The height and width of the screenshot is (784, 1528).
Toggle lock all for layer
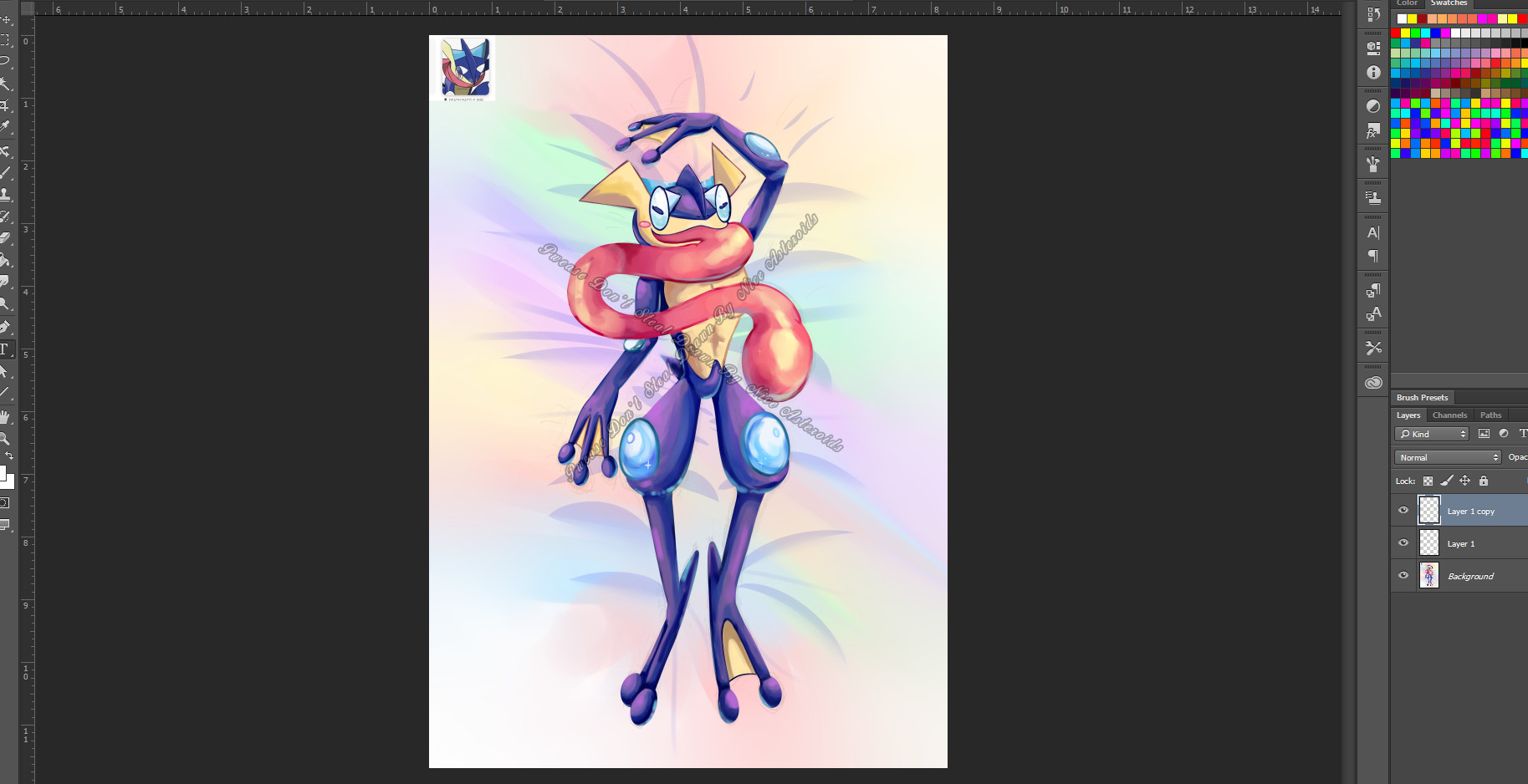1483,481
